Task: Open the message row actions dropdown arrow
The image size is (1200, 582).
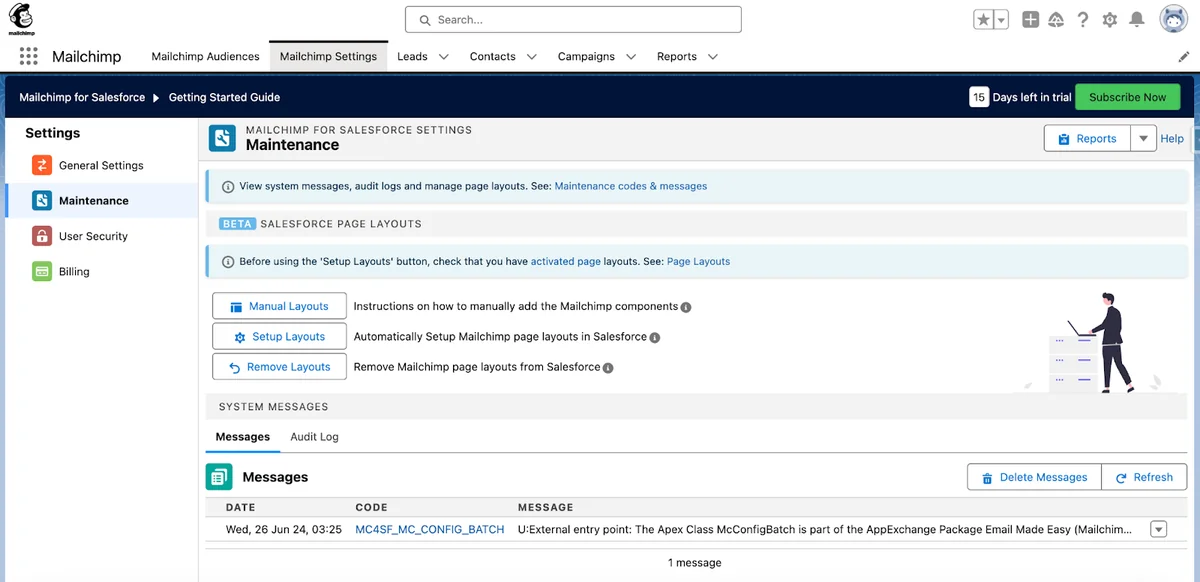Action: (x=1159, y=529)
